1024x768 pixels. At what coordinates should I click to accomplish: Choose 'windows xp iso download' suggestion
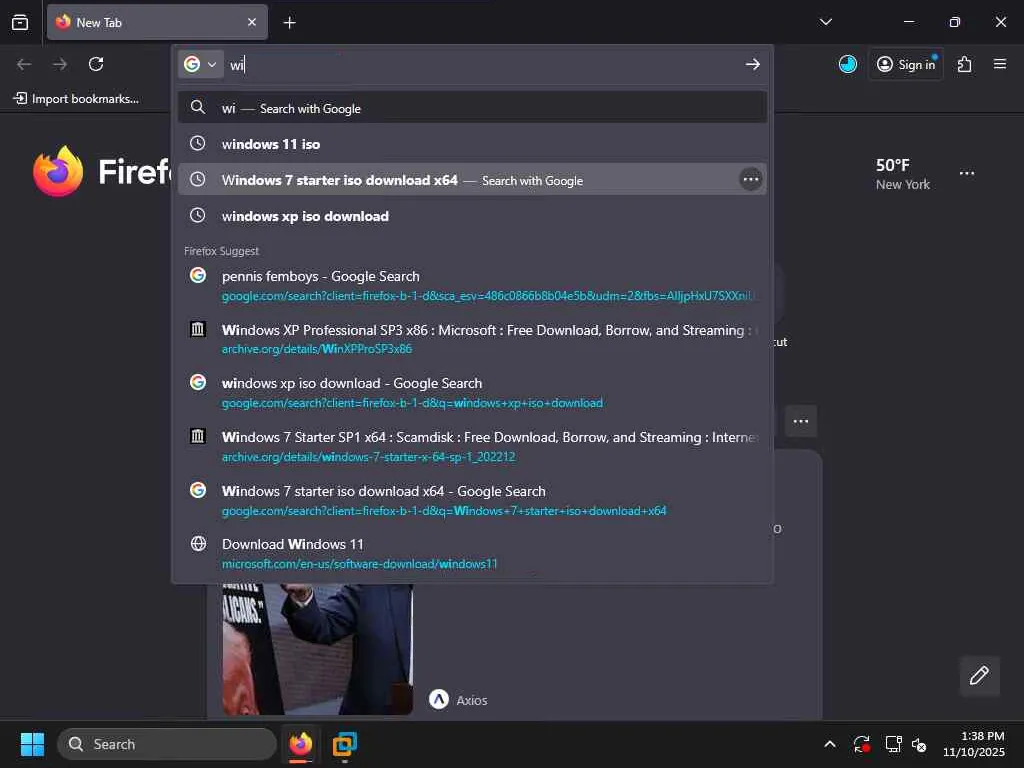pyautogui.click(x=472, y=216)
